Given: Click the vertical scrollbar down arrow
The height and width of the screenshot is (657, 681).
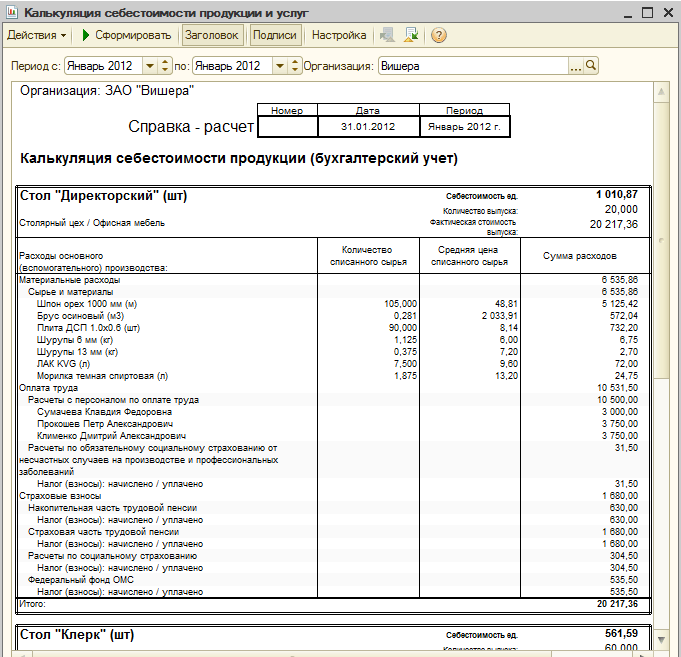Looking at the screenshot, I should pyautogui.click(x=661, y=640).
